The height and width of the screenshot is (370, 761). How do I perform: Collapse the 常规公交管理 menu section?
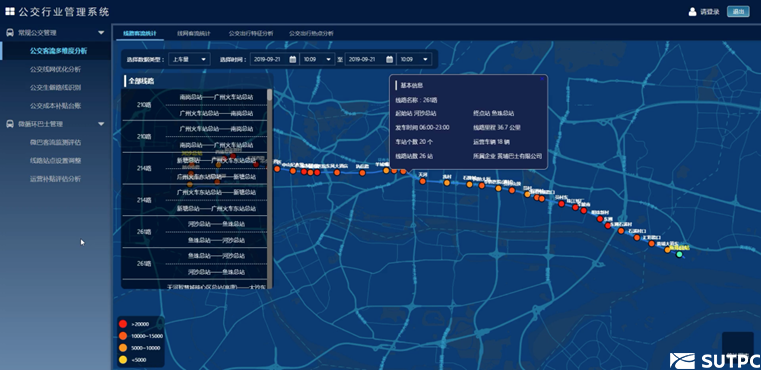point(101,33)
